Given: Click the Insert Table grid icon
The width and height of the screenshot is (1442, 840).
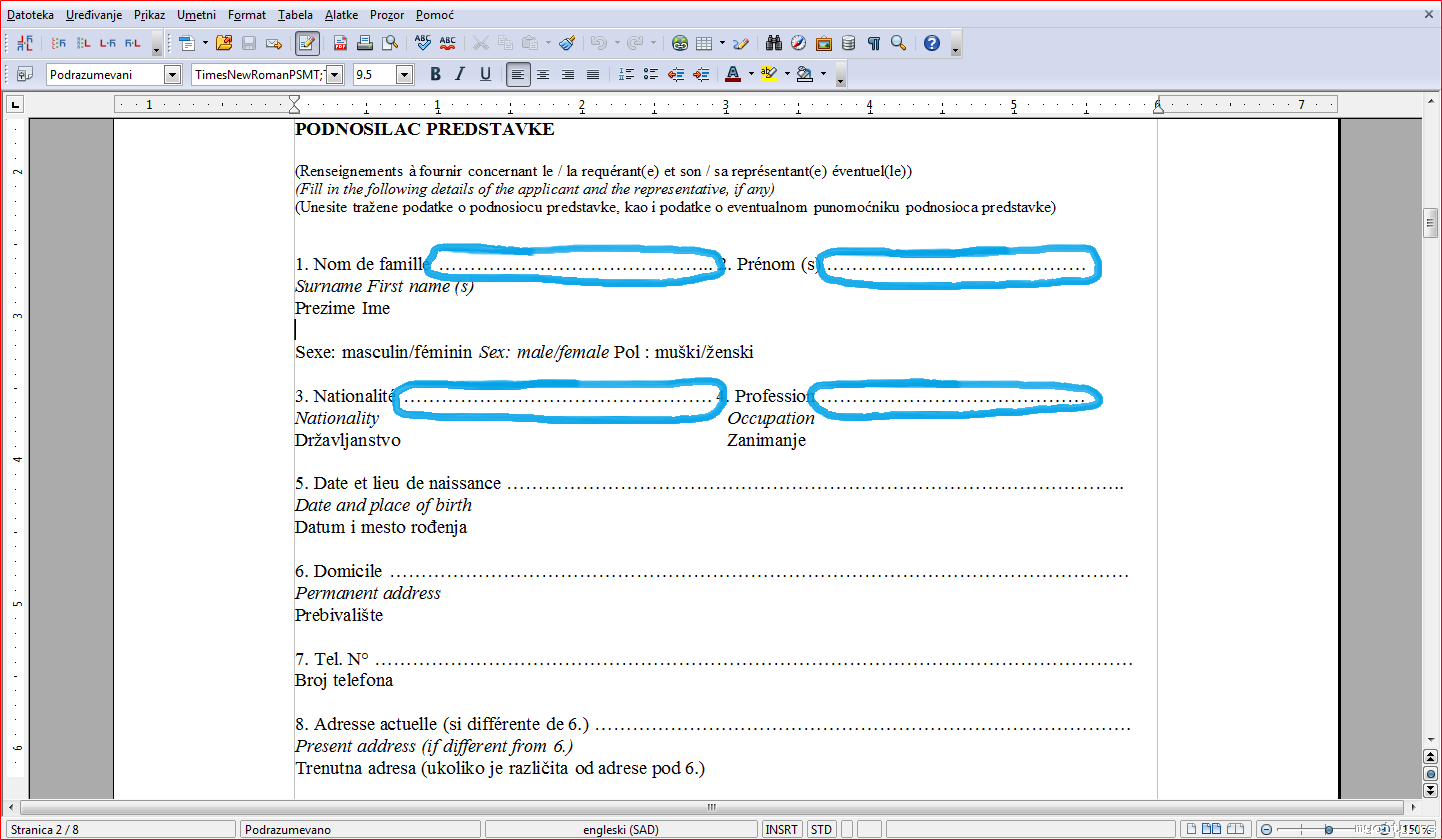Looking at the screenshot, I should click(x=703, y=43).
